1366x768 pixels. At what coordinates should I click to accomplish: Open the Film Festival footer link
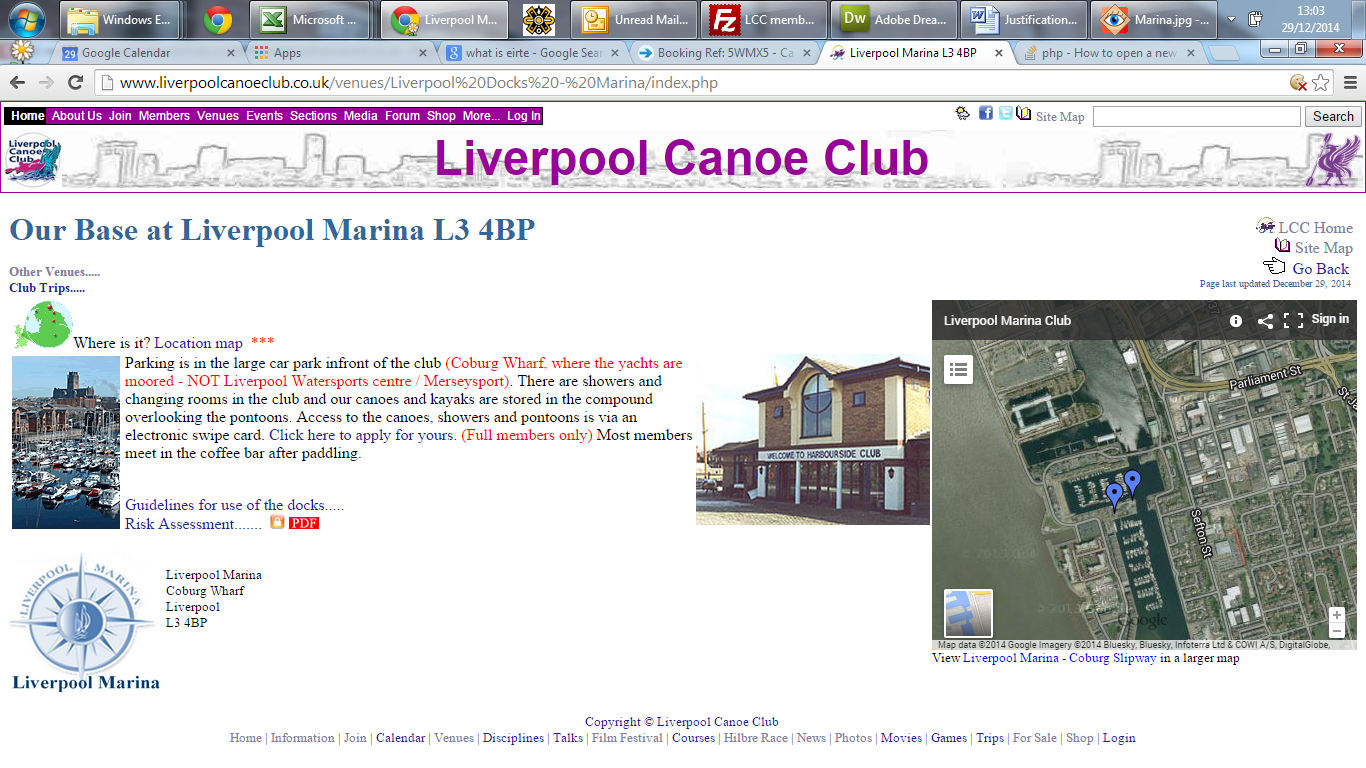point(627,738)
